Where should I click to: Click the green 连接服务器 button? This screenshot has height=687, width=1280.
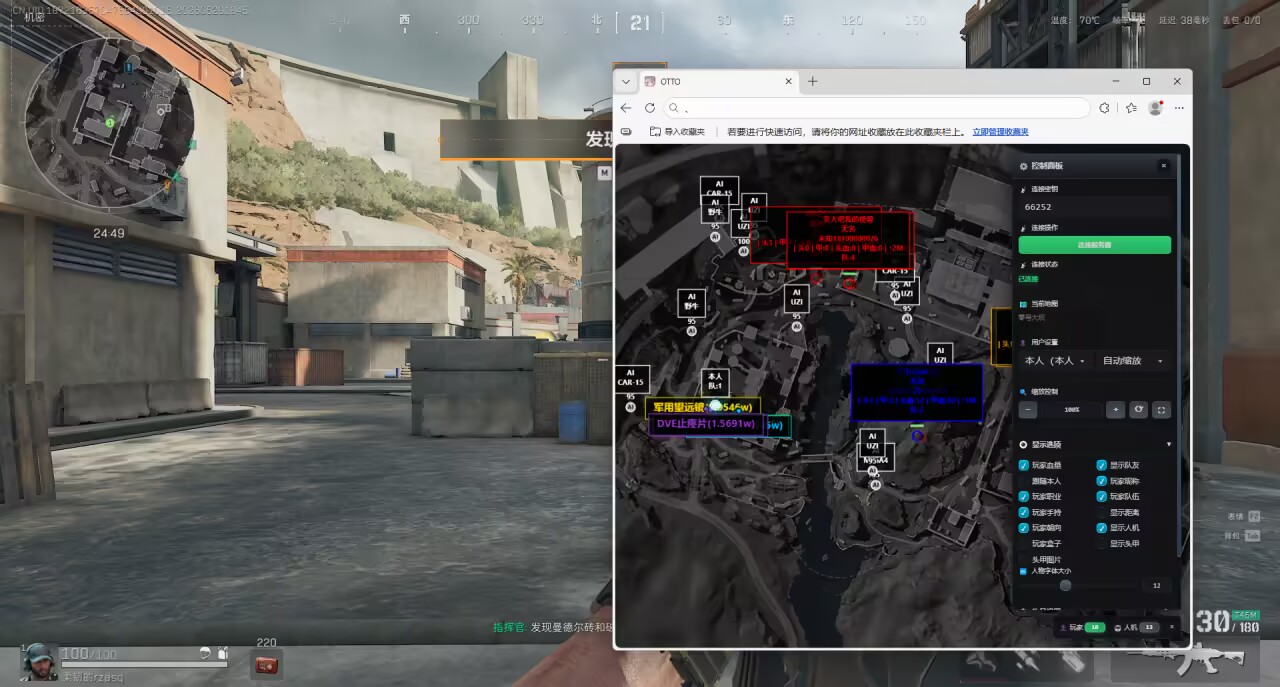1094,244
